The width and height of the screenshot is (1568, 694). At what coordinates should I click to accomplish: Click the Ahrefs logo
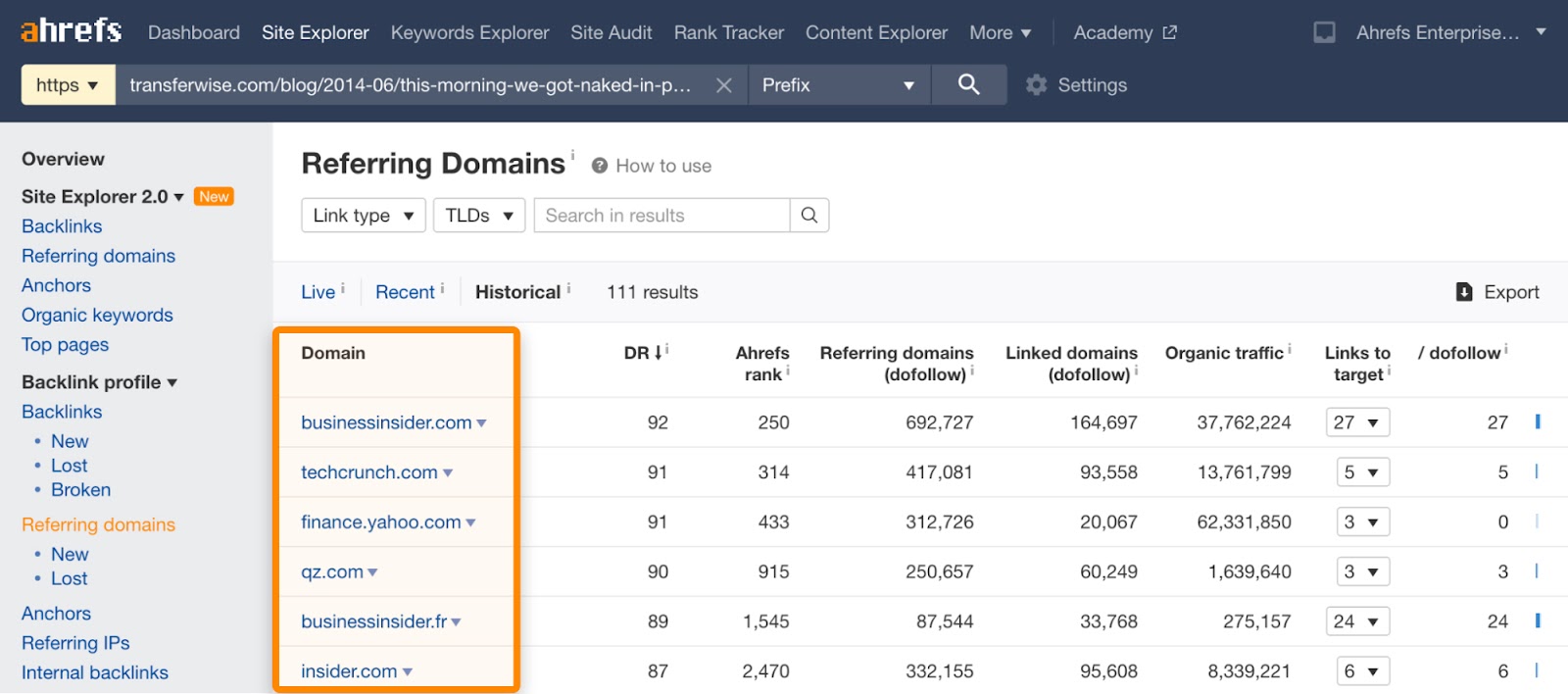tap(72, 31)
